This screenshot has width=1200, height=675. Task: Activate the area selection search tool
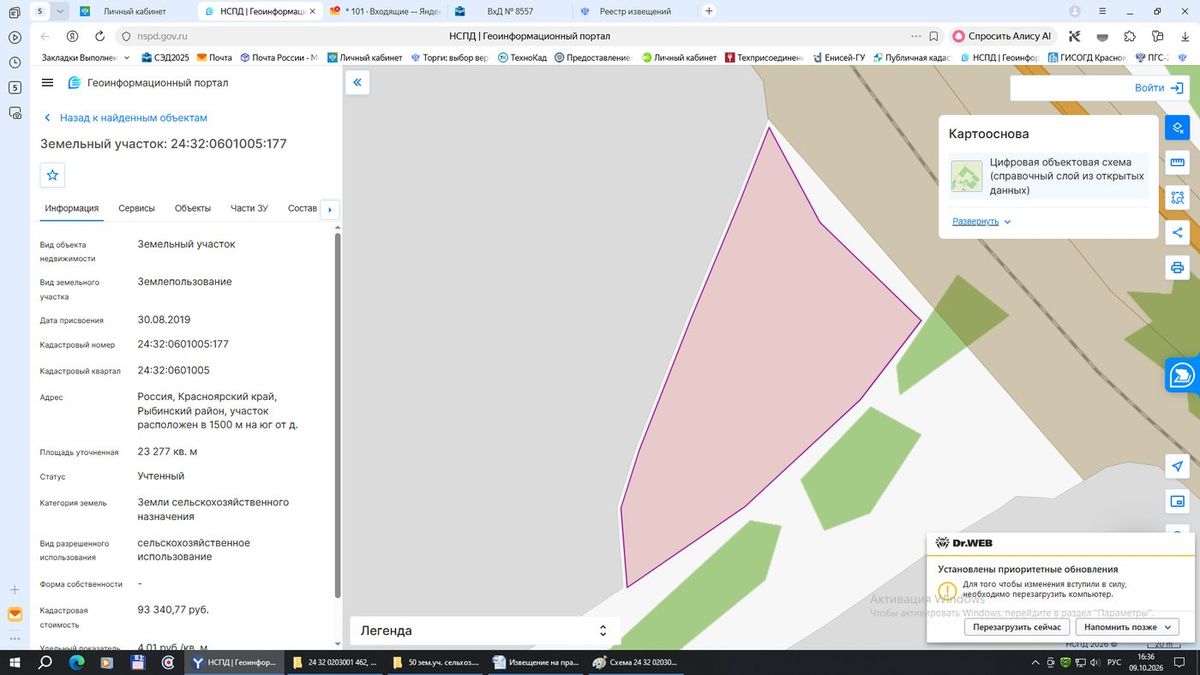point(1177,198)
